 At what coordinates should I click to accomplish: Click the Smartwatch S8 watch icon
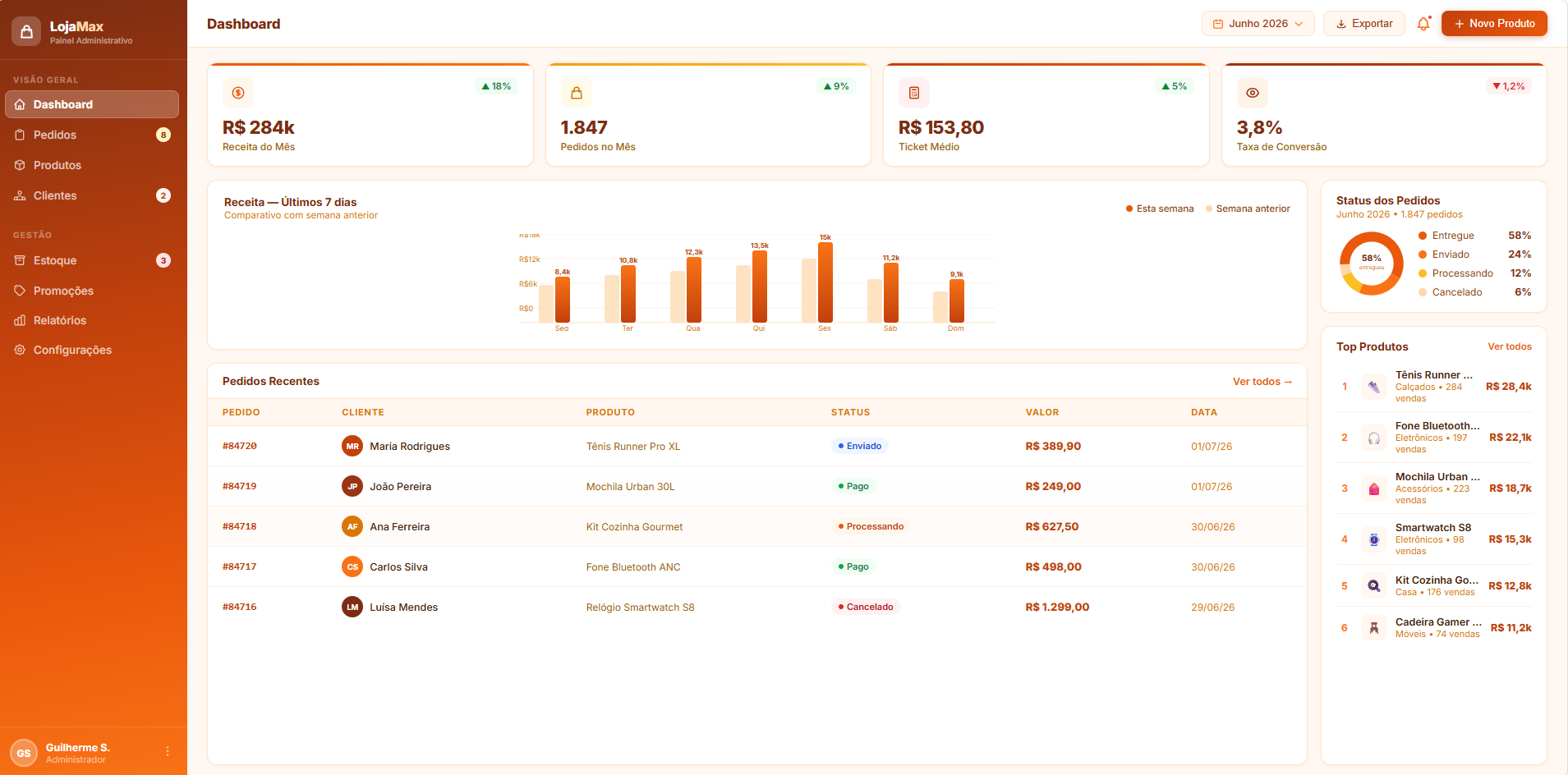tap(1374, 539)
